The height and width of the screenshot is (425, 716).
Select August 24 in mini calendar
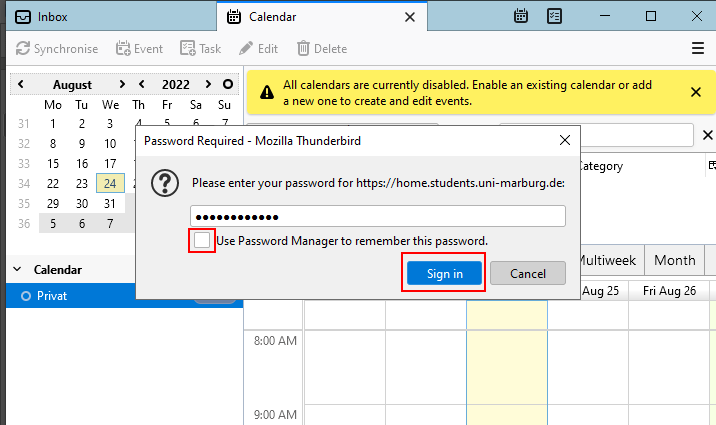coord(110,183)
